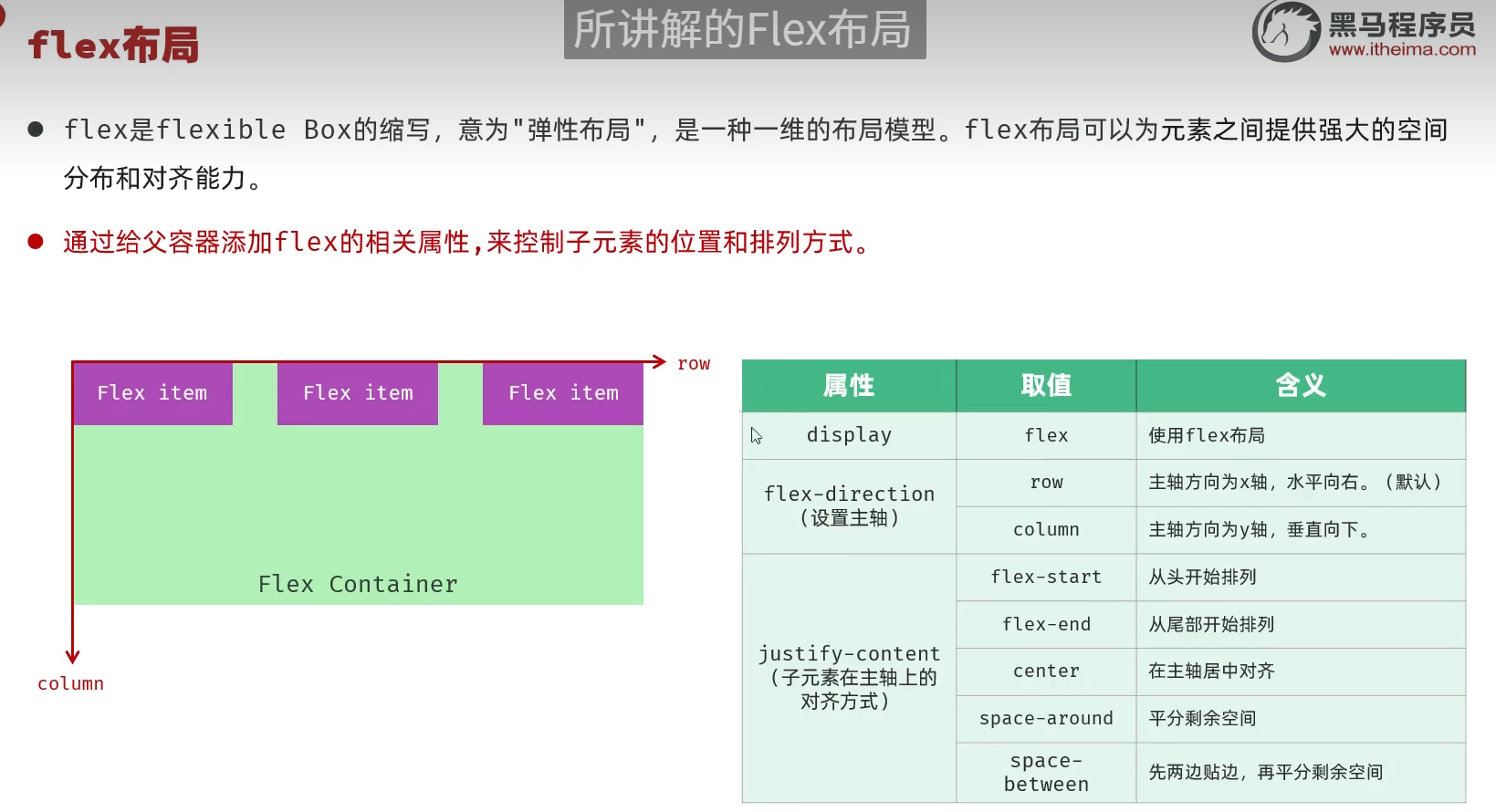Click the '含义' table header
The width and height of the screenshot is (1496, 812).
click(x=1301, y=386)
